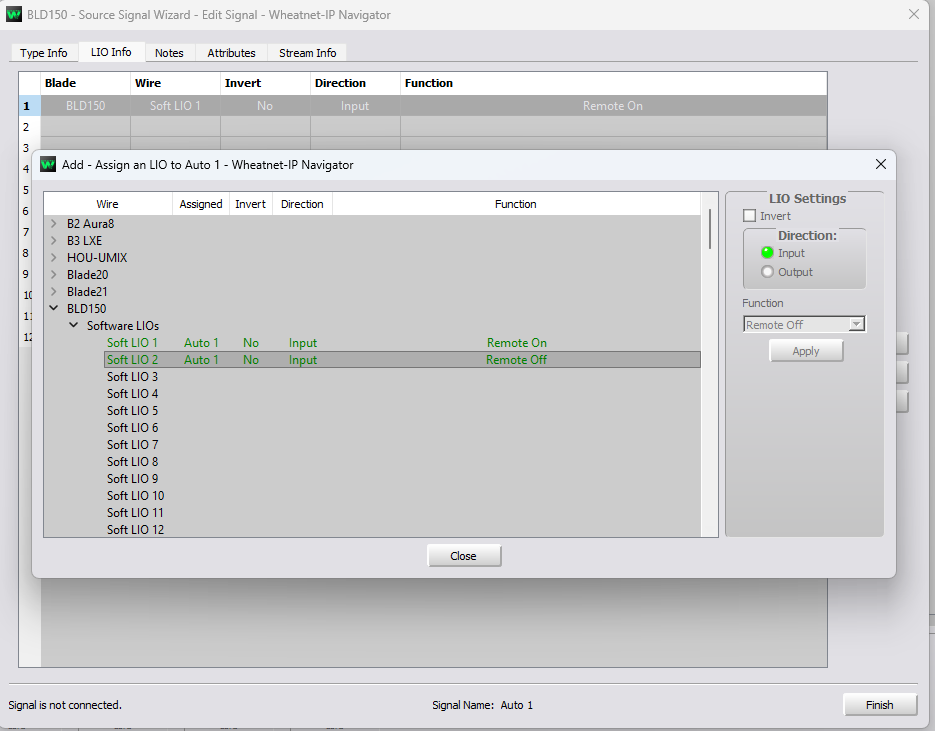Click the Apply button in LIO Settings

coord(806,351)
